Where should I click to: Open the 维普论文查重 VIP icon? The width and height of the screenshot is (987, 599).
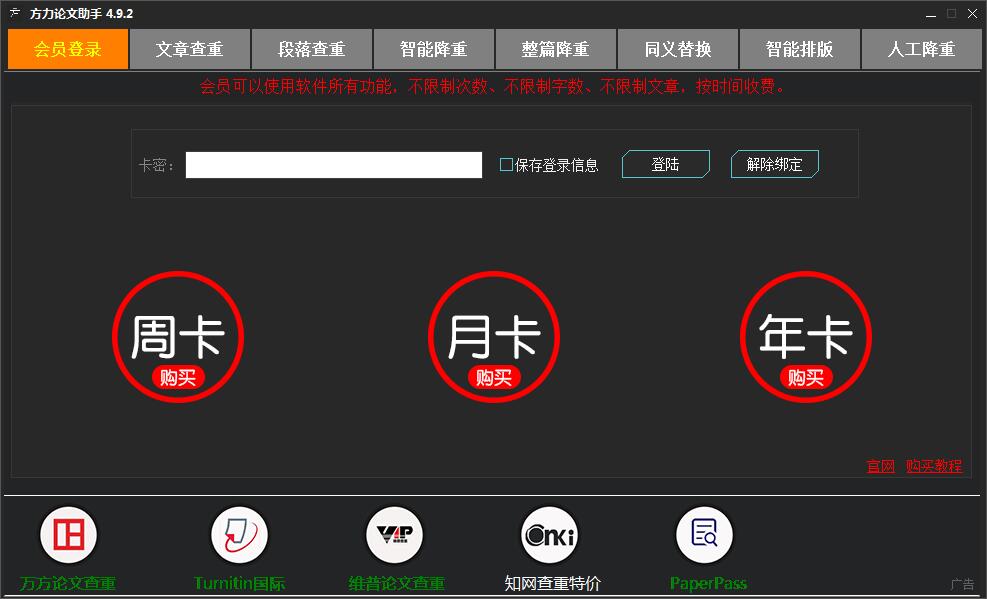tap(394, 534)
